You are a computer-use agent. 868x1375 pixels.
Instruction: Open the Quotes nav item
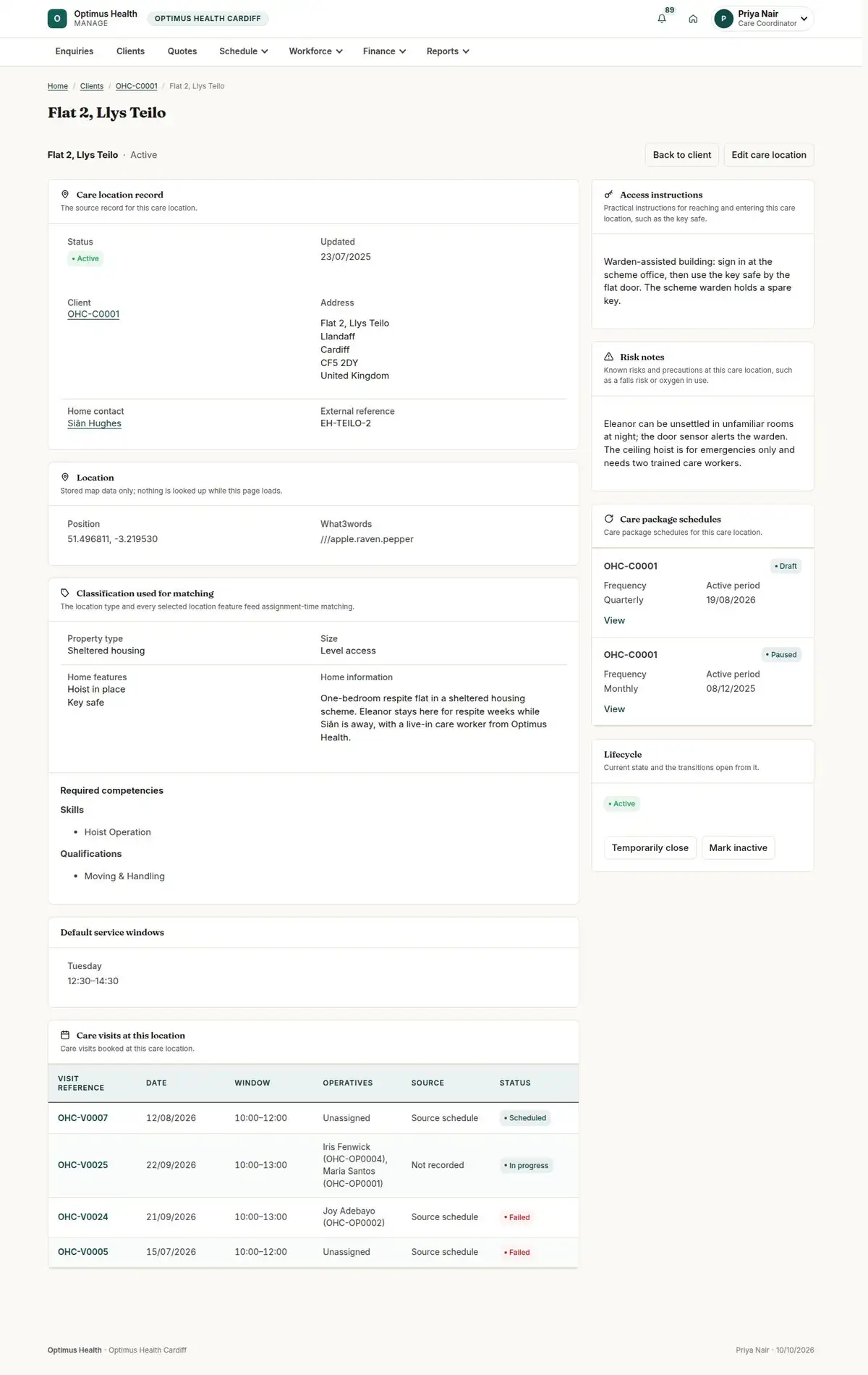point(182,51)
